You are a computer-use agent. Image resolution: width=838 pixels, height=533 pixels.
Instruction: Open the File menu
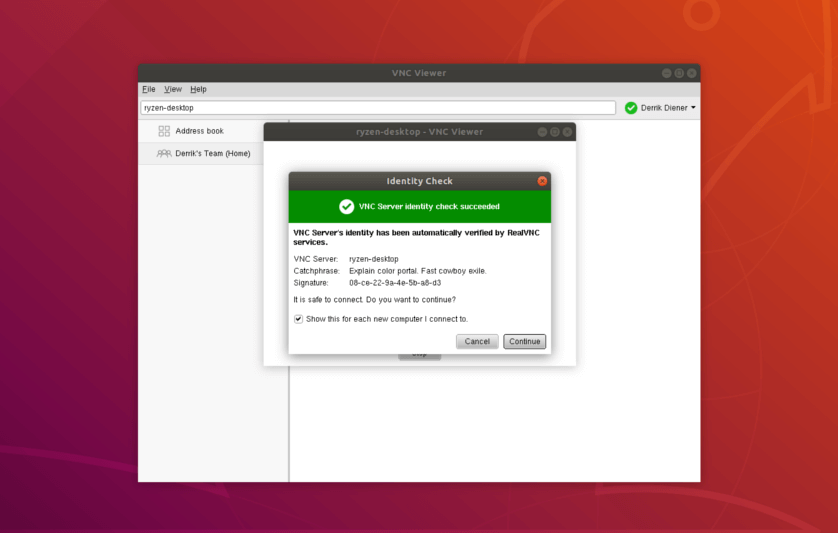(x=148, y=89)
